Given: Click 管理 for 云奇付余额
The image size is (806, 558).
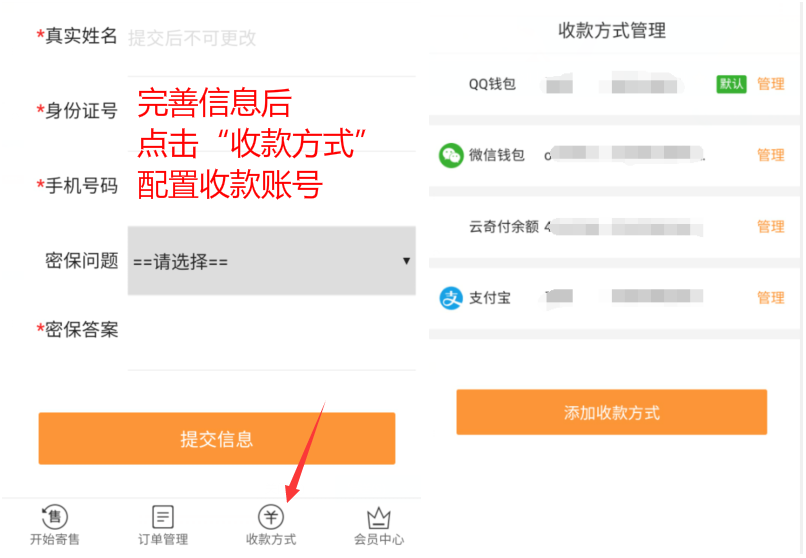Looking at the screenshot, I should [771, 227].
